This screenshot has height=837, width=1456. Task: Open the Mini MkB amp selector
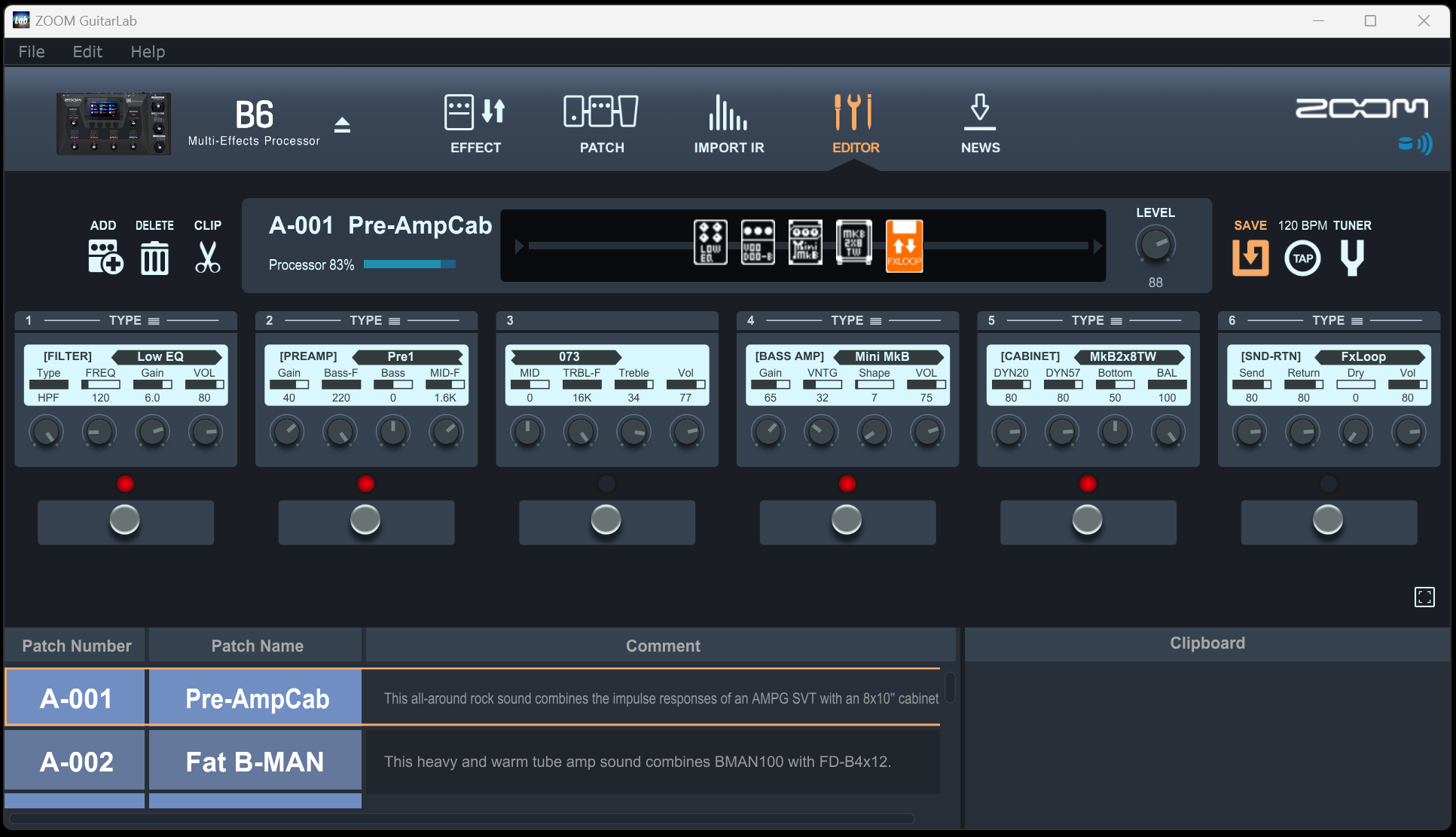pos(889,356)
